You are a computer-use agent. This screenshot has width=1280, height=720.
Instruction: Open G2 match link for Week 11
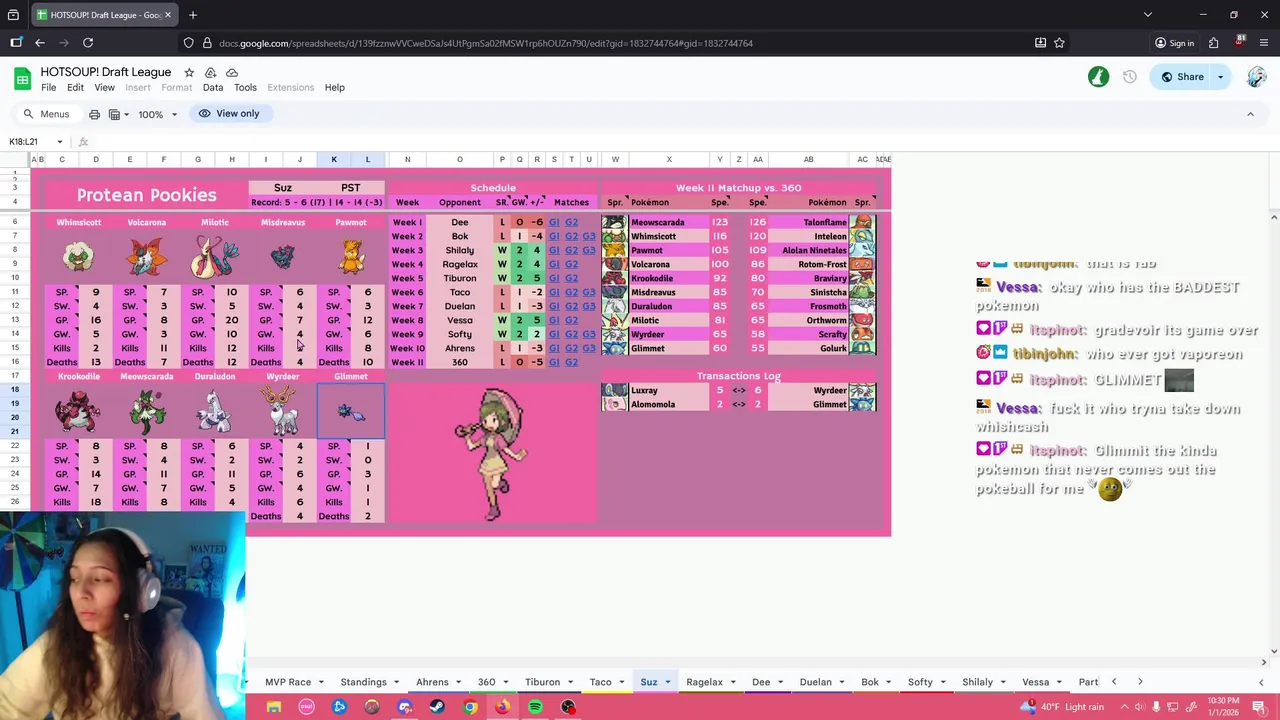(571, 362)
